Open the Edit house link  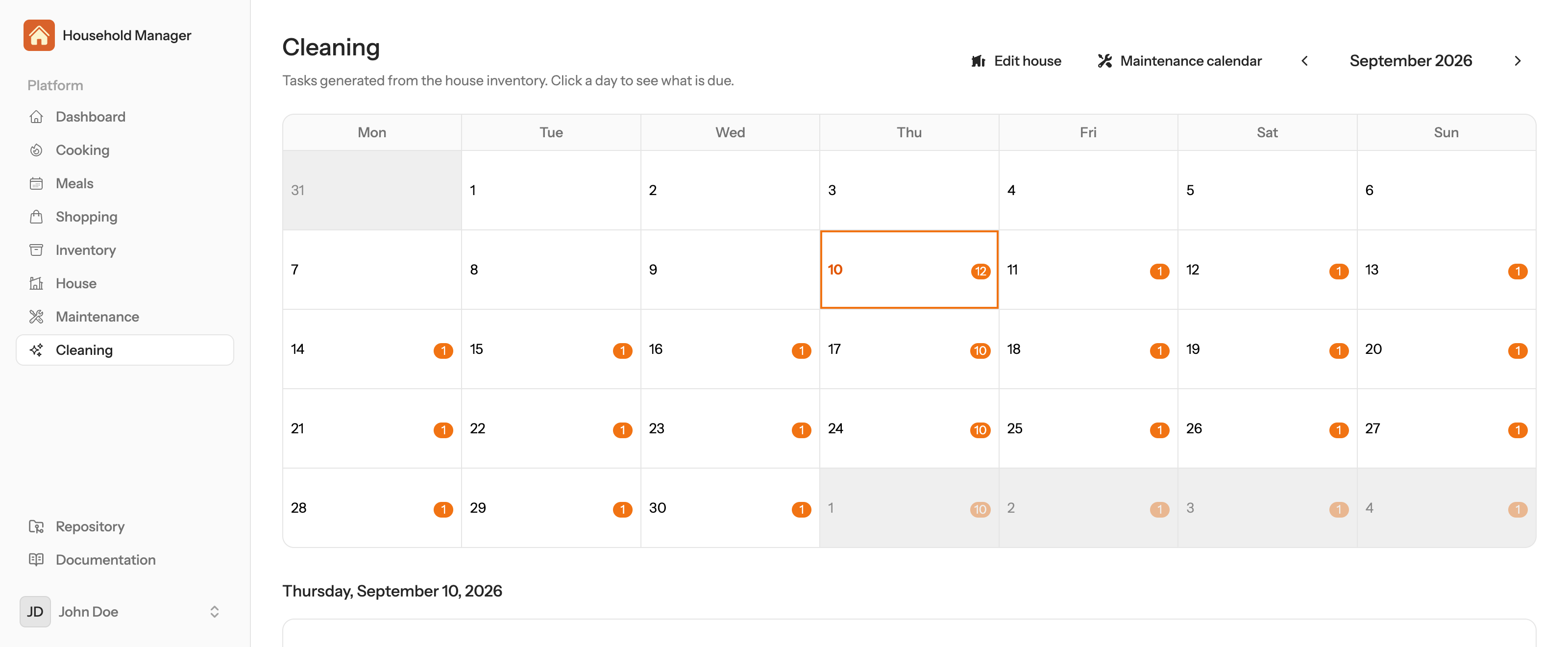1016,61
